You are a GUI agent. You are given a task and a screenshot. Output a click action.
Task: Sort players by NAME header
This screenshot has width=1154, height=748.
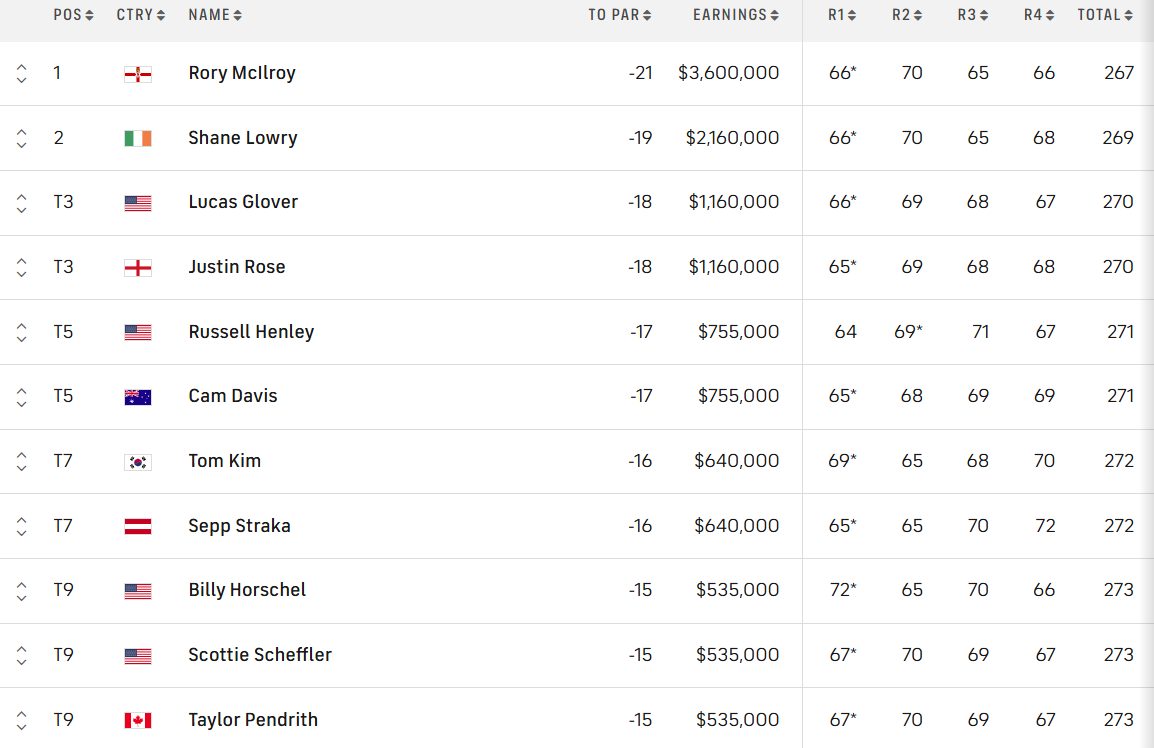215,15
